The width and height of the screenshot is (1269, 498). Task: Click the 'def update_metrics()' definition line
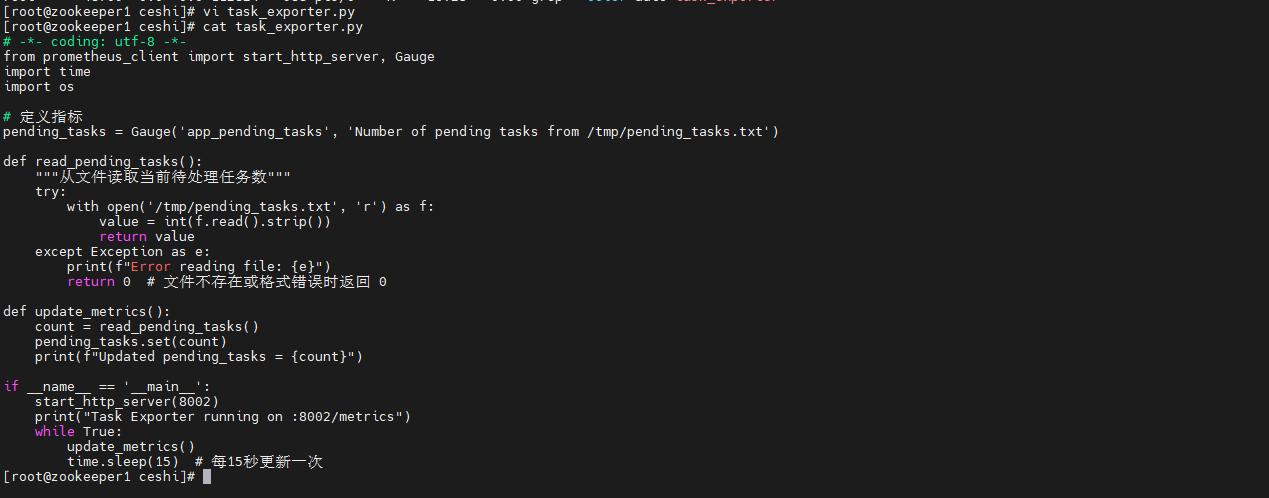87,311
